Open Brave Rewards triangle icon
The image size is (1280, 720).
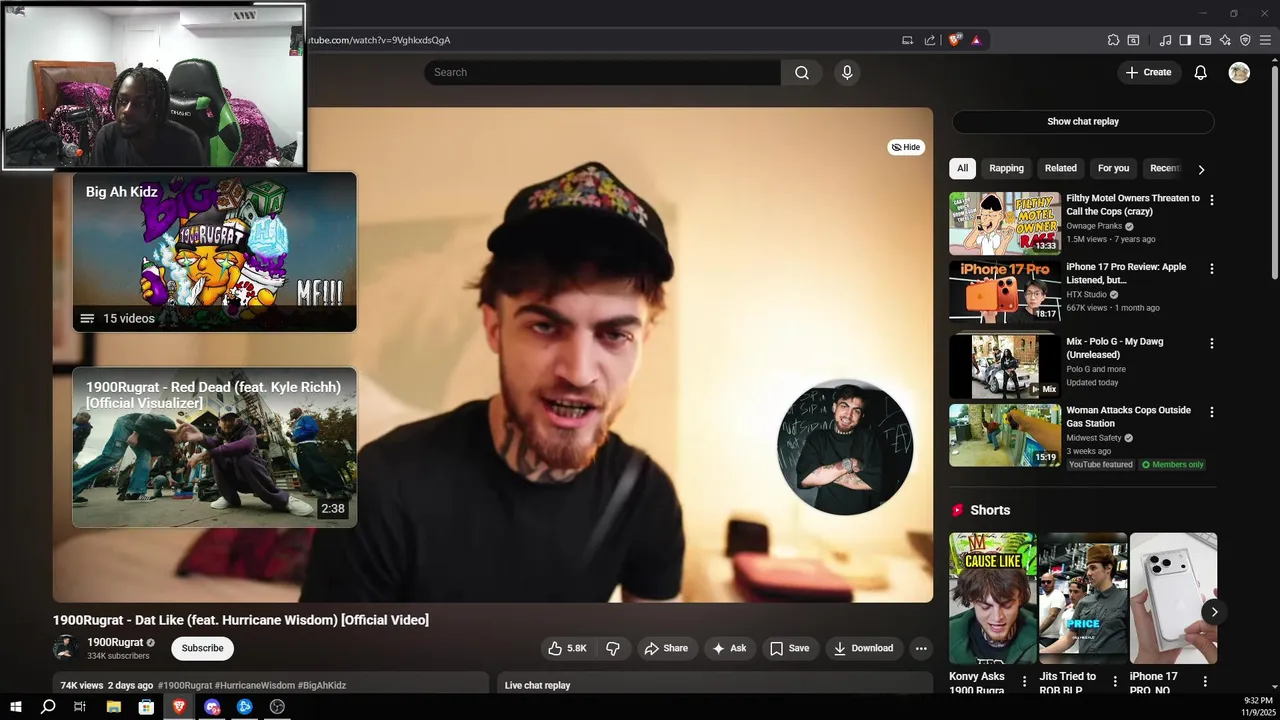click(x=976, y=40)
